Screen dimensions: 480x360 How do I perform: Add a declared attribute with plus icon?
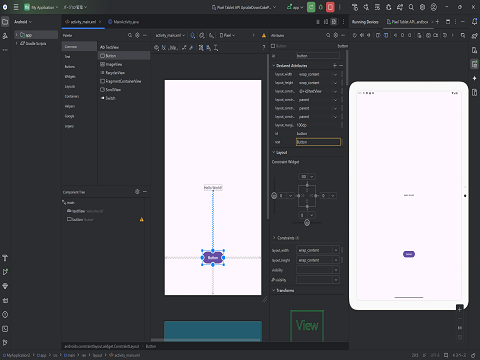335,66
